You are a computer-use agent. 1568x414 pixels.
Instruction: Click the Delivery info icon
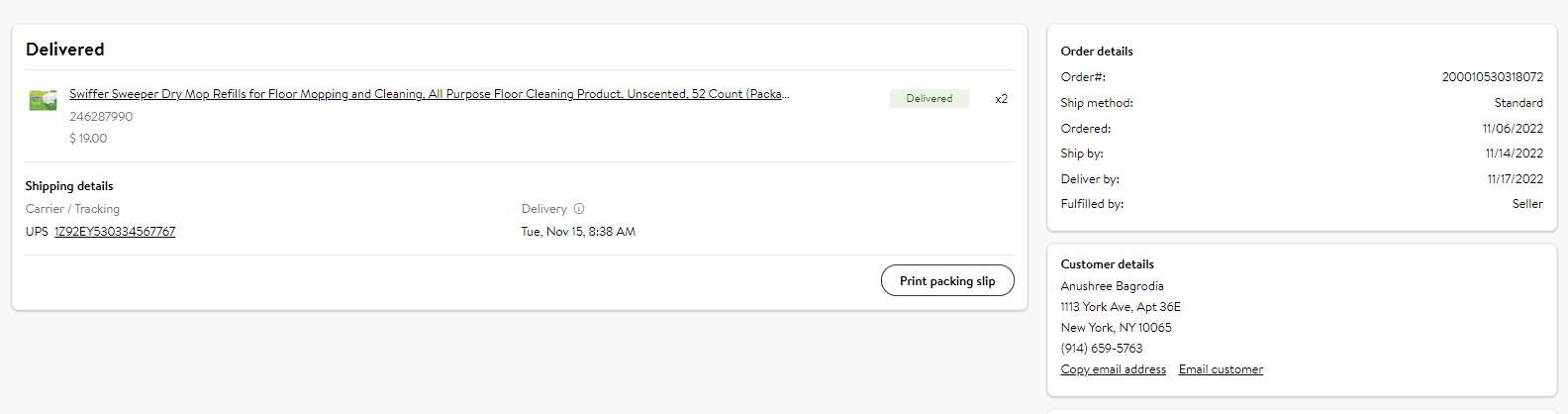[x=579, y=209]
